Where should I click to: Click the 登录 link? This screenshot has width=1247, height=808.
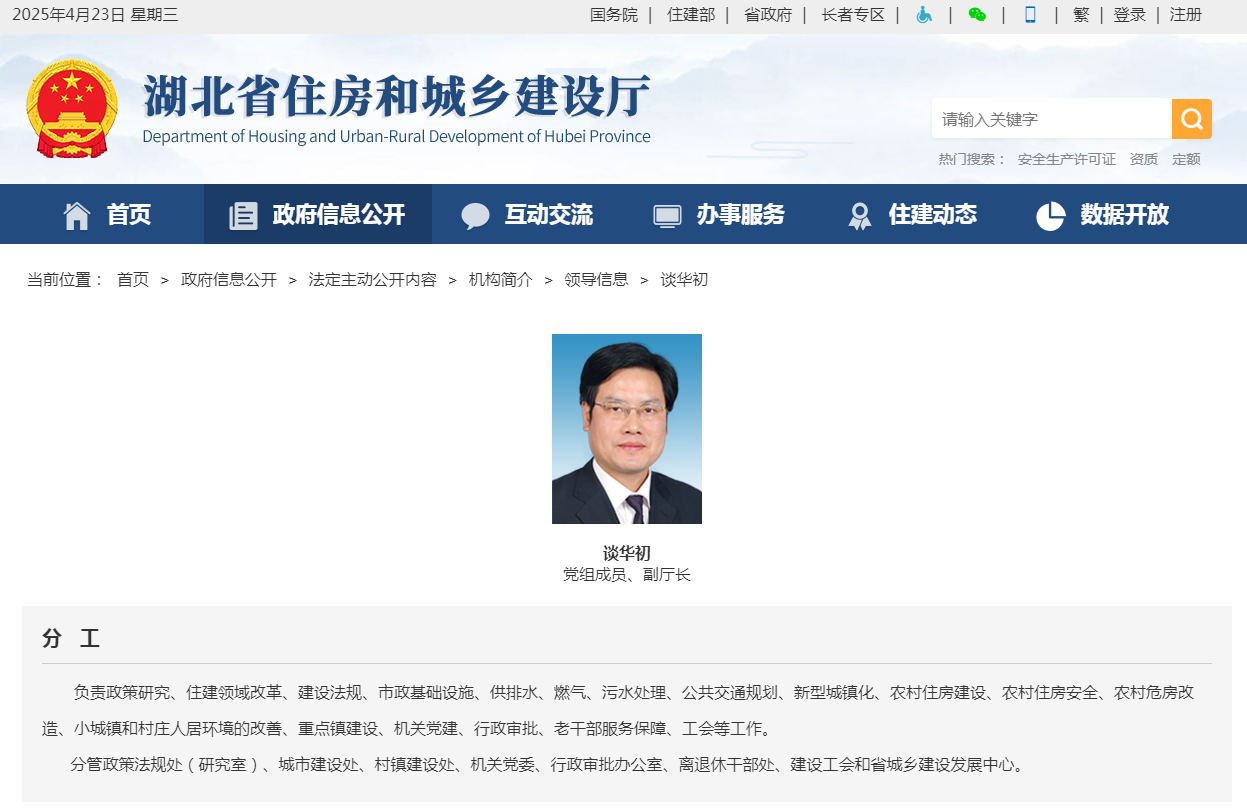click(1129, 14)
